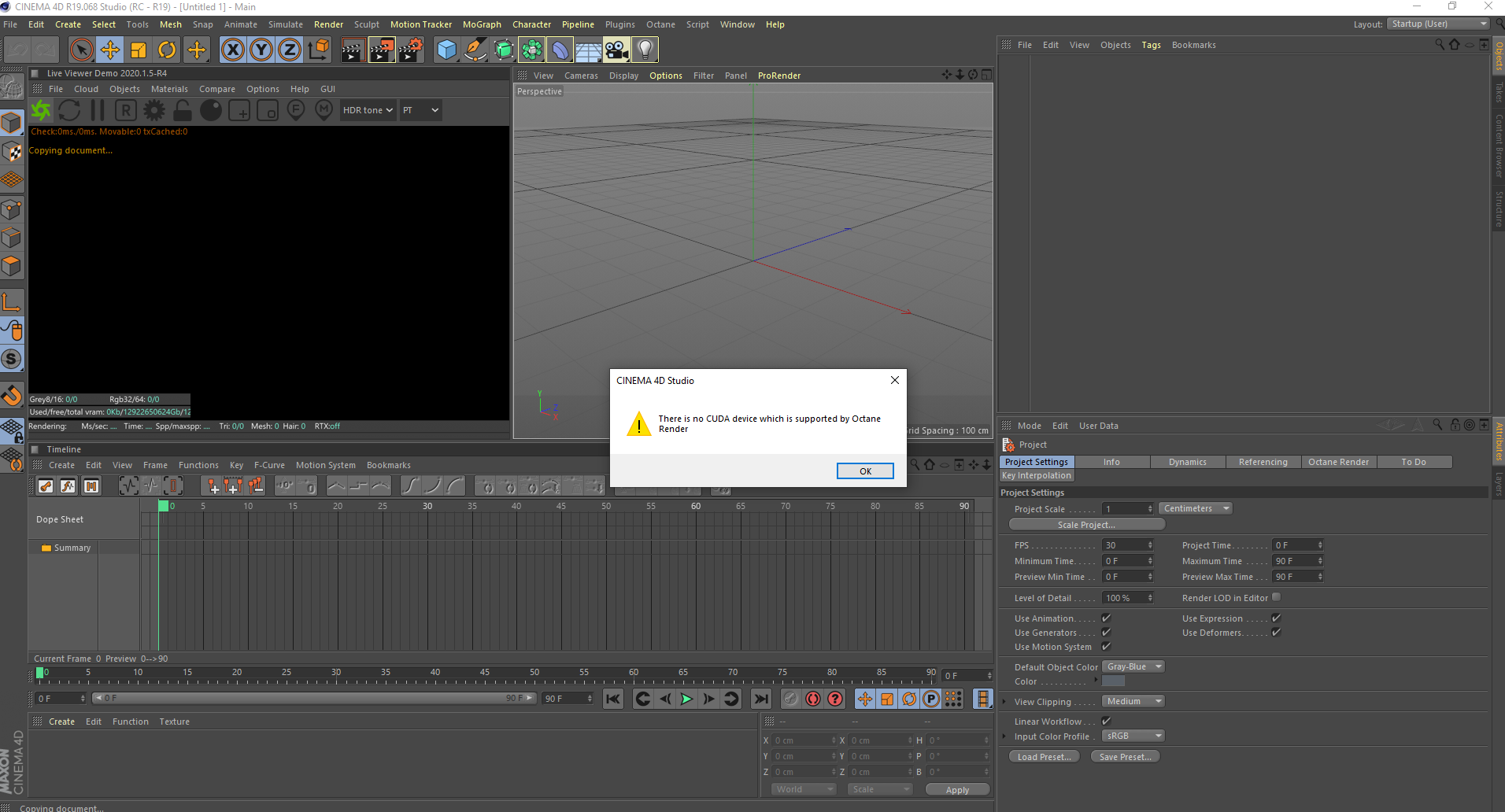Switch timeline to Dope Sheet mode icon

(x=46, y=486)
